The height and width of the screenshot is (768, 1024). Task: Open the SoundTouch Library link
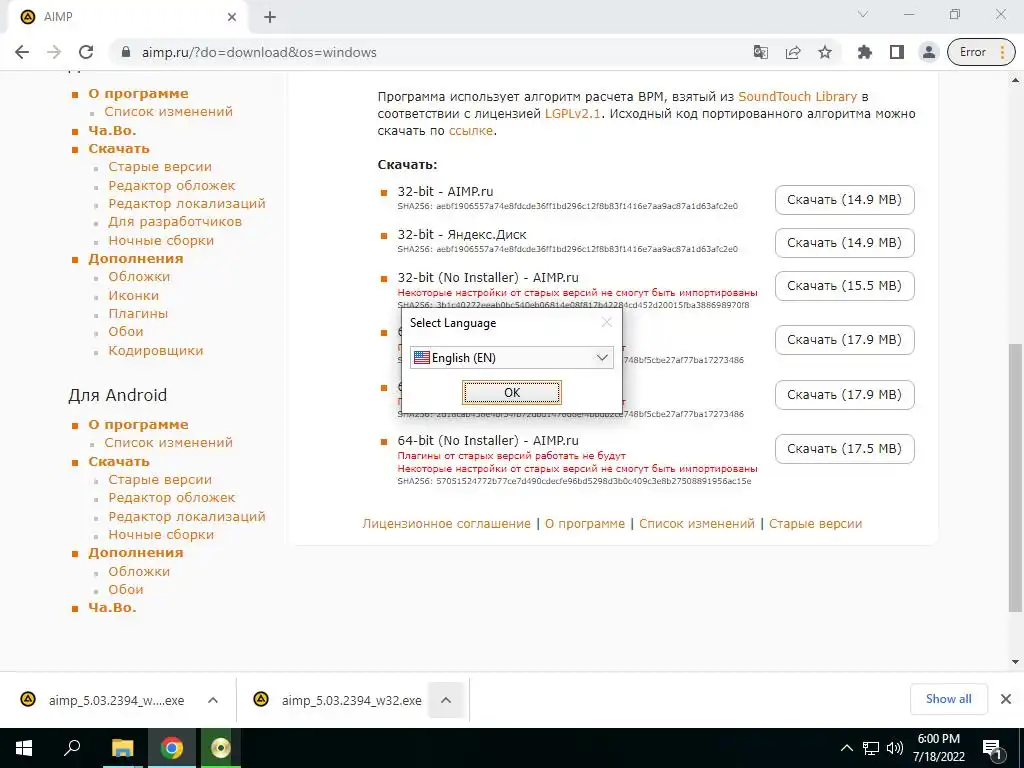coord(797,97)
